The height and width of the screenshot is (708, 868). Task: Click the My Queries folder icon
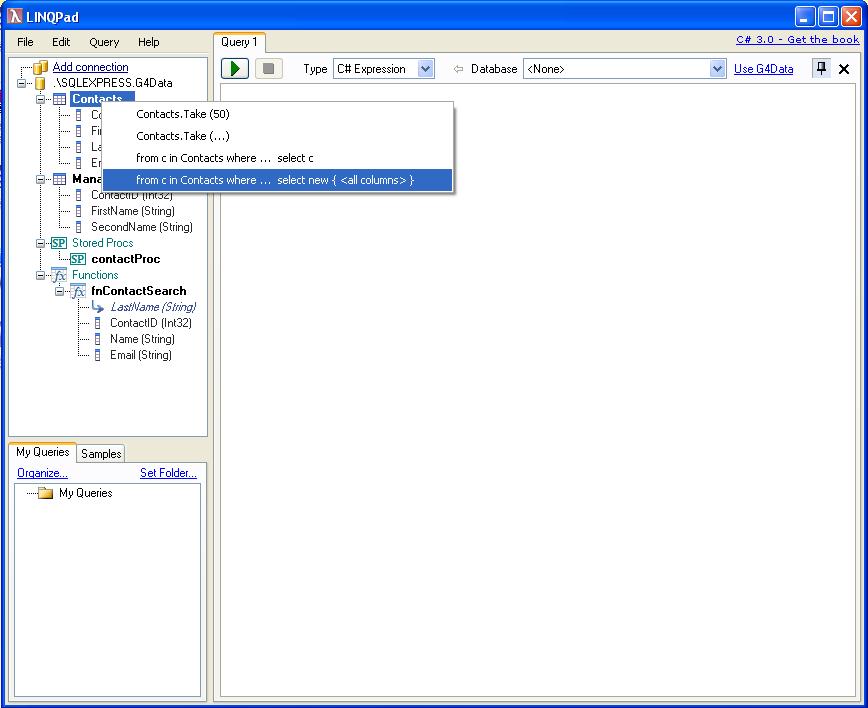pyautogui.click(x=45, y=493)
